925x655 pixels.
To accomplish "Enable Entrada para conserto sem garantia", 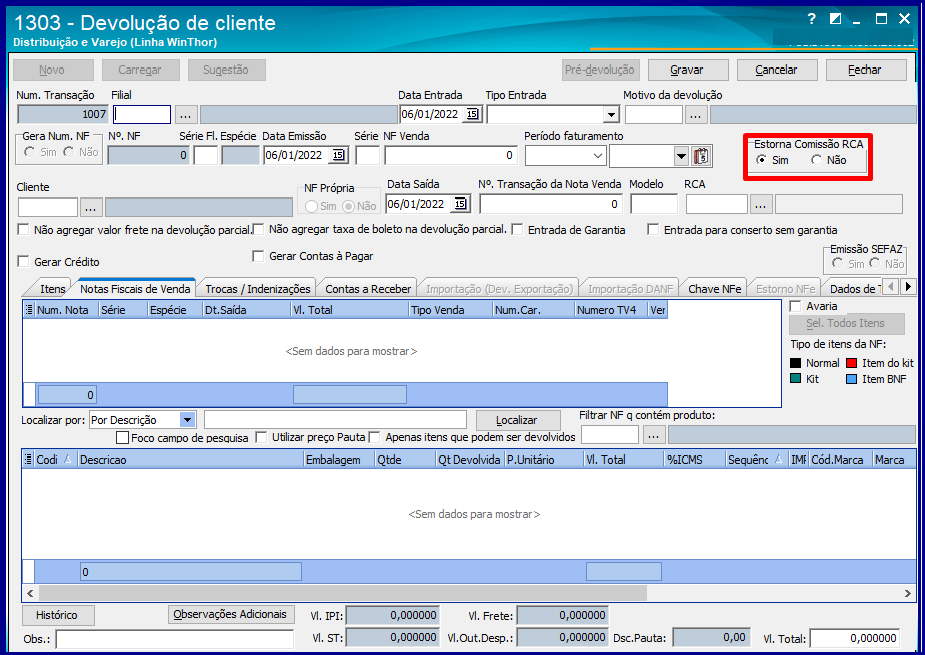I will pyautogui.click(x=653, y=230).
